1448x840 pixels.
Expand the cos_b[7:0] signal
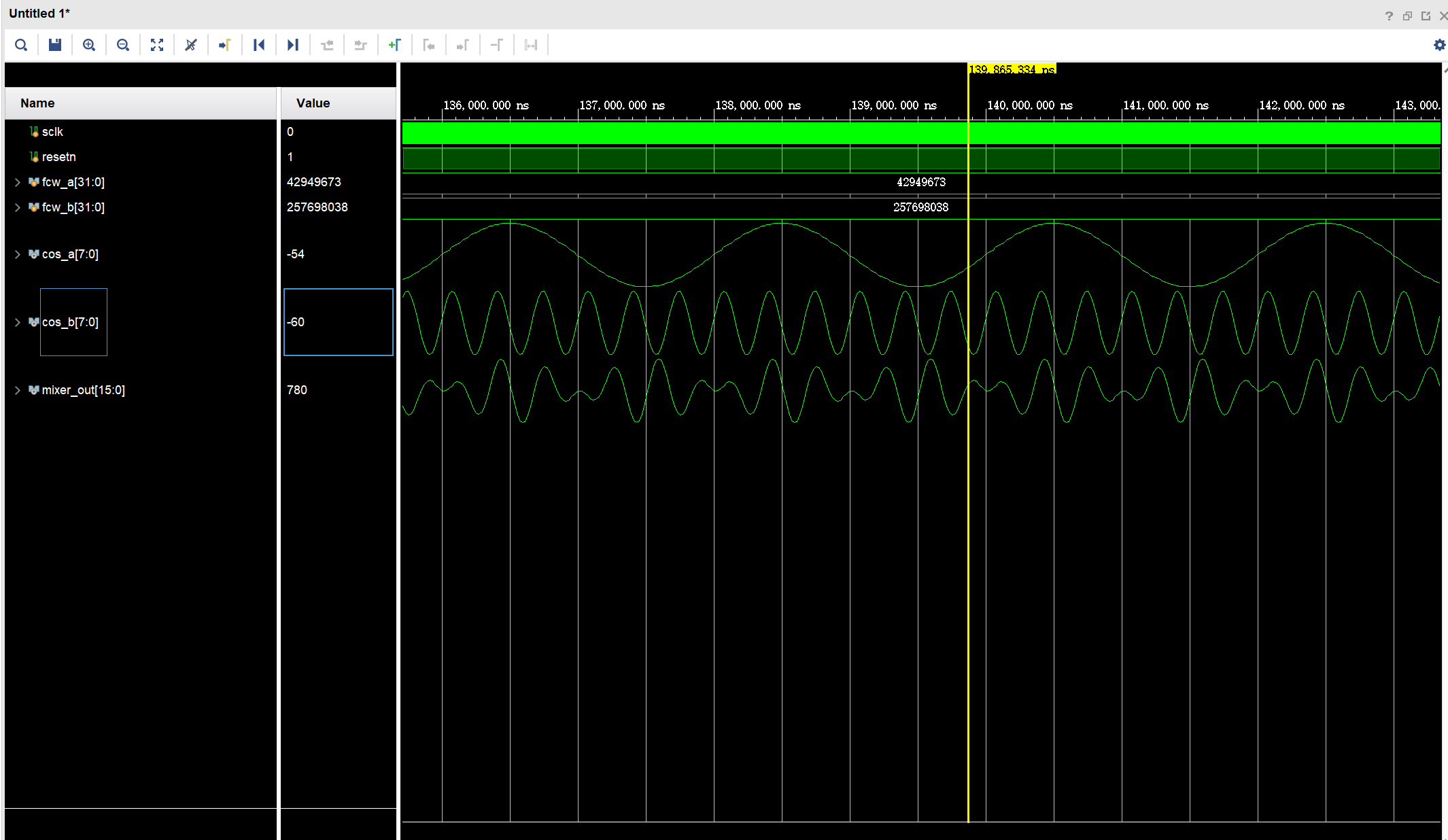(x=18, y=322)
